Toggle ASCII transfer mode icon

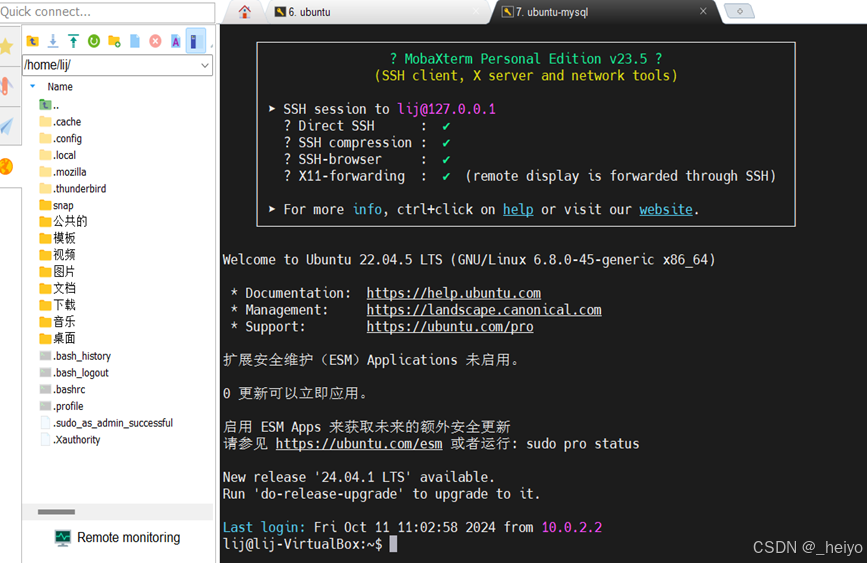(x=175, y=41)
